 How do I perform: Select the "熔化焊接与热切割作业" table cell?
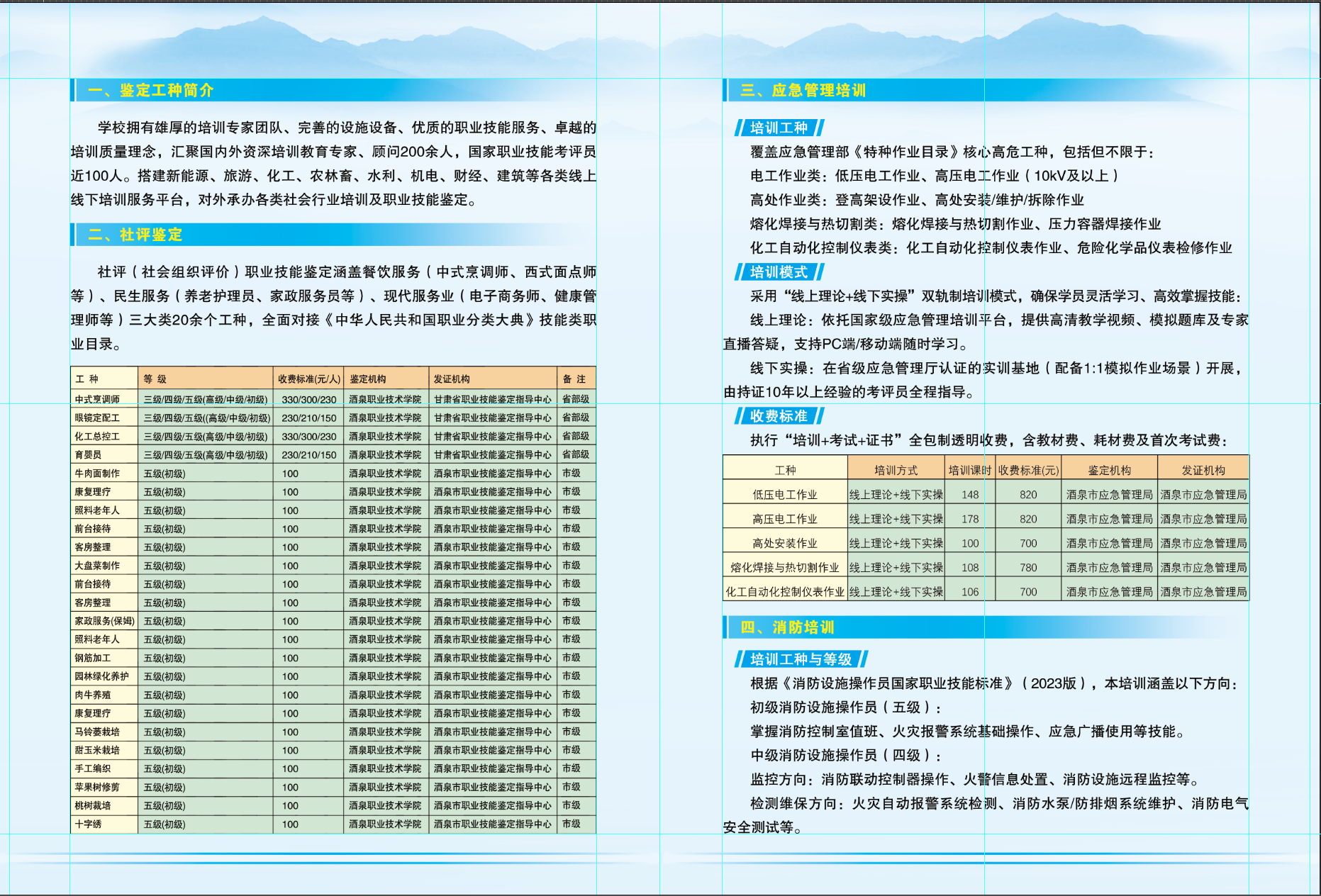(x=785, y=568)
